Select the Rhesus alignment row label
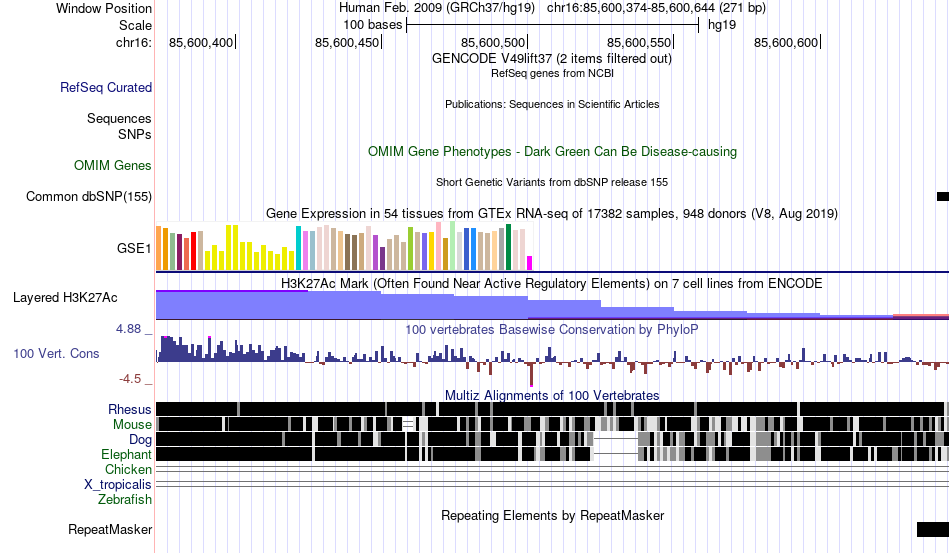 130,409
